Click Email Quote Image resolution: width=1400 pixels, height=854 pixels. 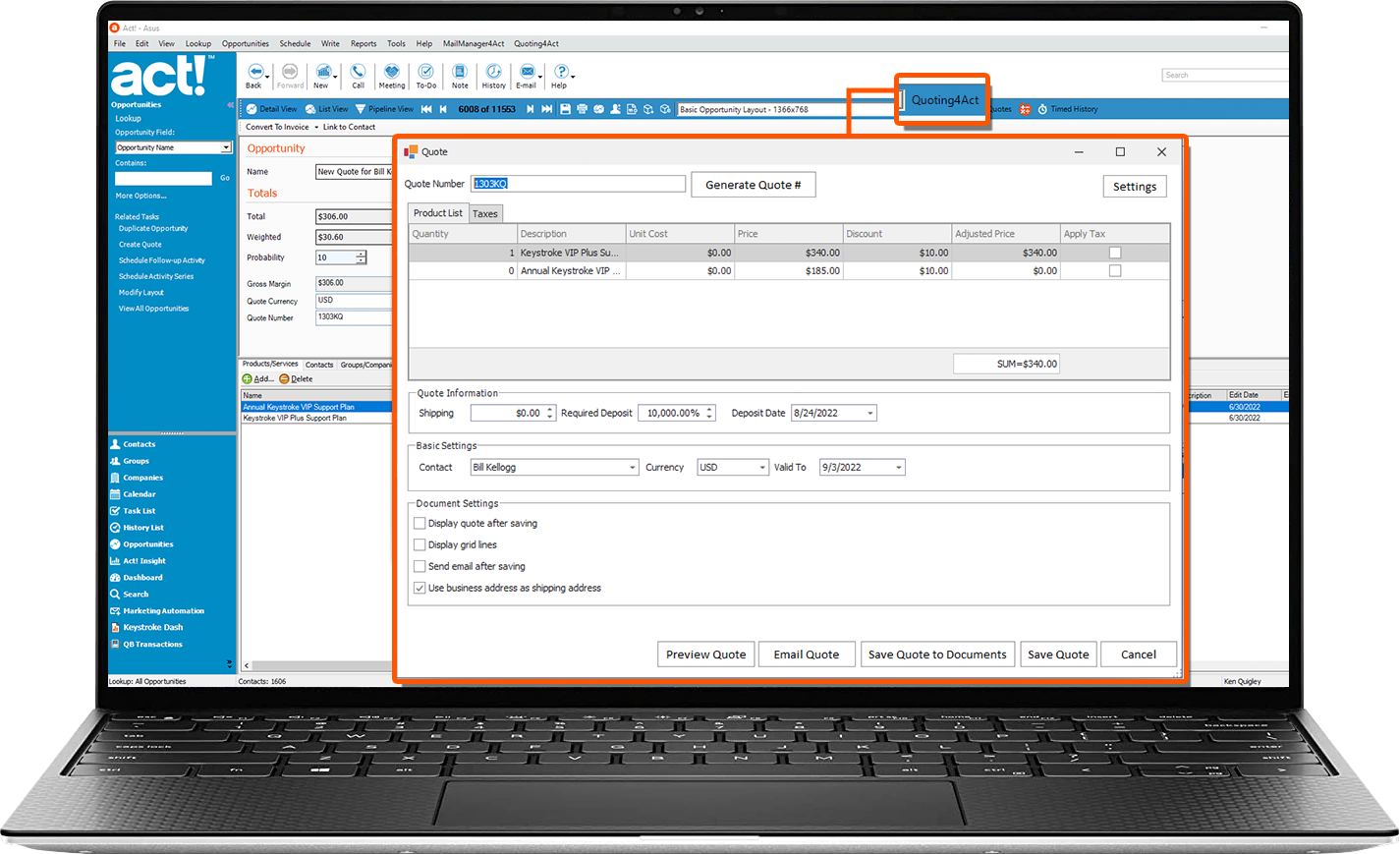point(807,655)
